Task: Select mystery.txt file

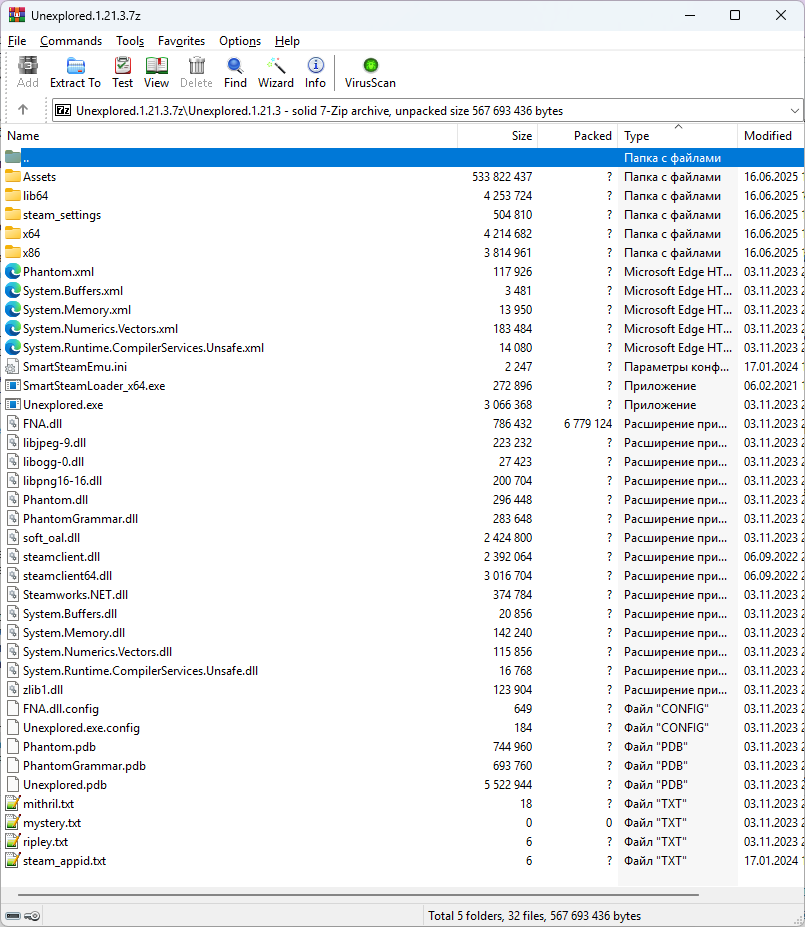Action: coord(52,822)
